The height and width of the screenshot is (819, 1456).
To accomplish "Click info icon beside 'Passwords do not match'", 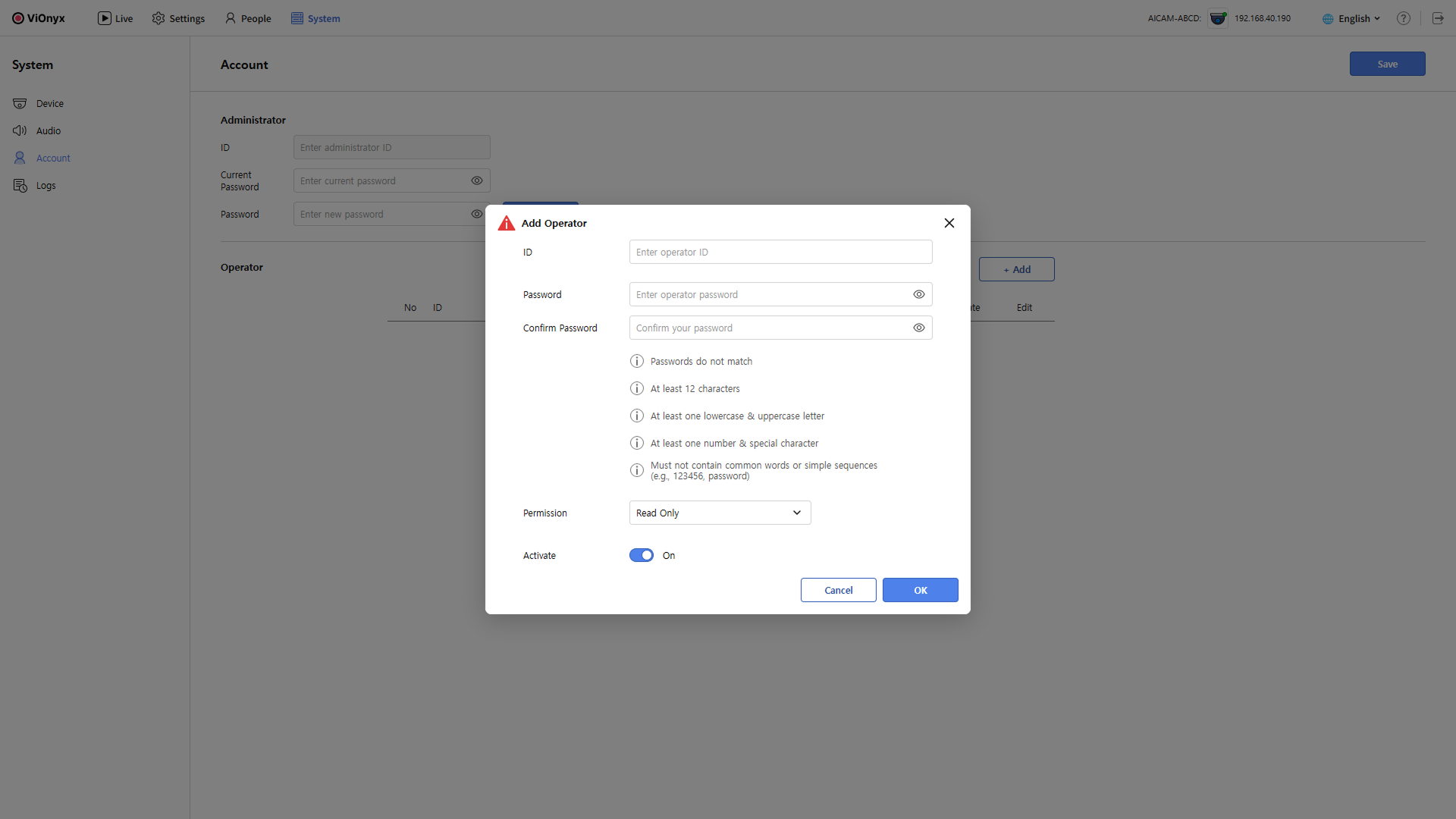I will tap(637, 361).
